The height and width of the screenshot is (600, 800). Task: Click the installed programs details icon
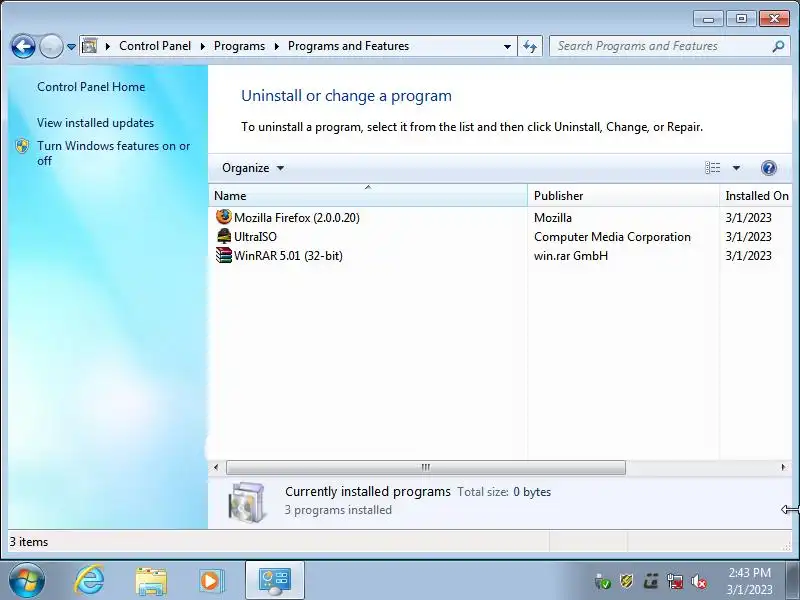click(247, 503)
